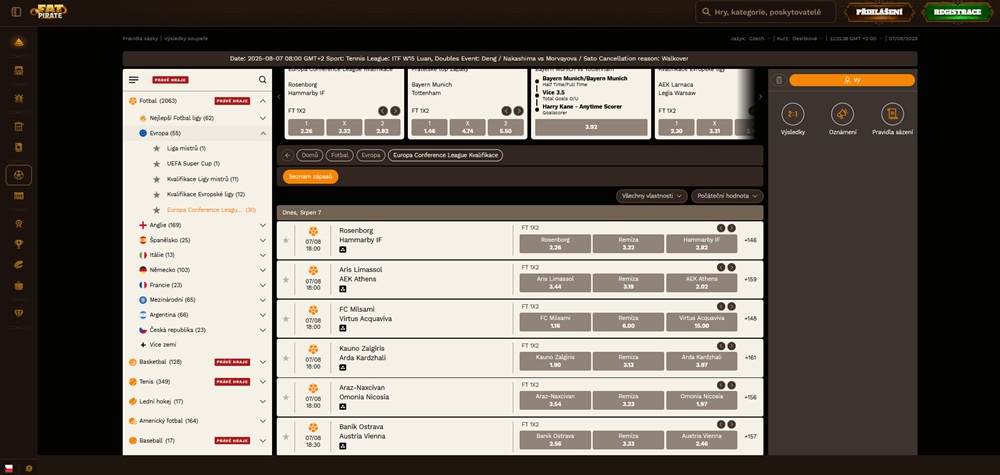
Task: Star the FC Milsami vs Virtus Acquaviva match
Action: pos(286,318)
